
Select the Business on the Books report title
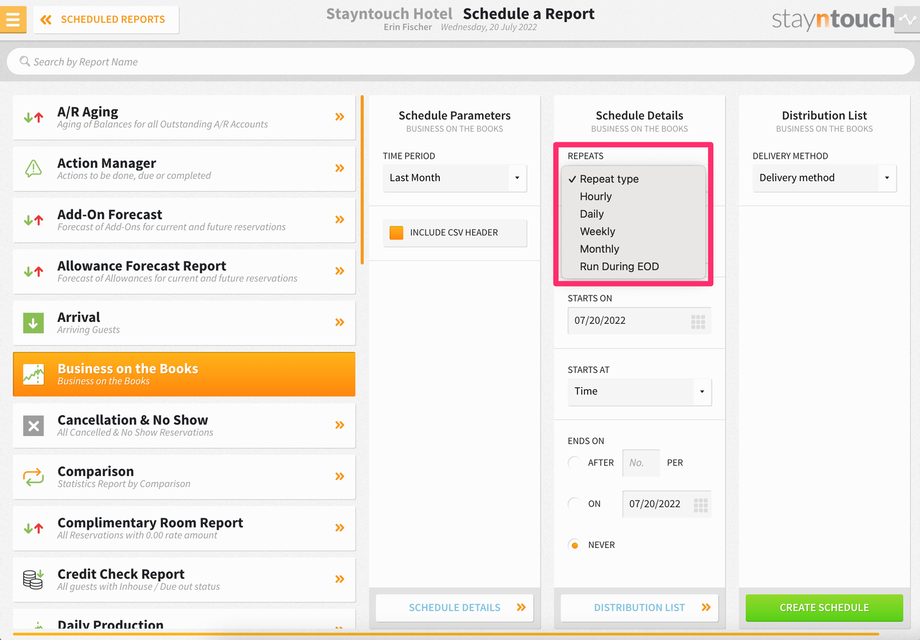click(x=127, y=368)
